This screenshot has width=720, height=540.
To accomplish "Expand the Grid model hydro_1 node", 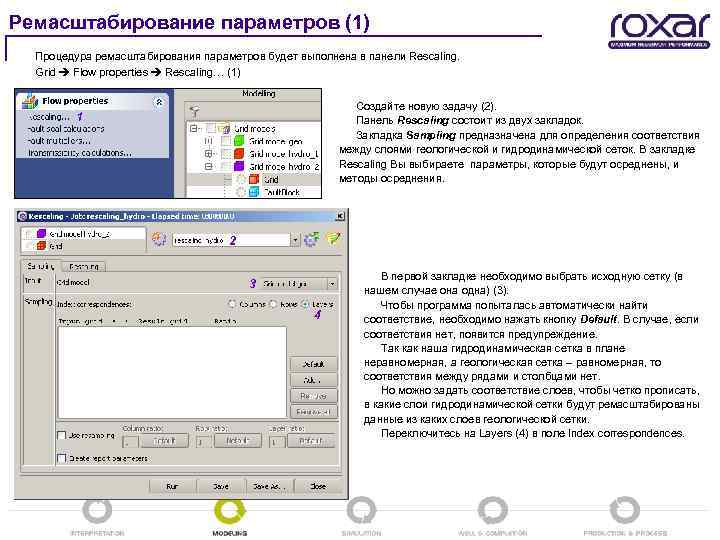I will point(208,153).
